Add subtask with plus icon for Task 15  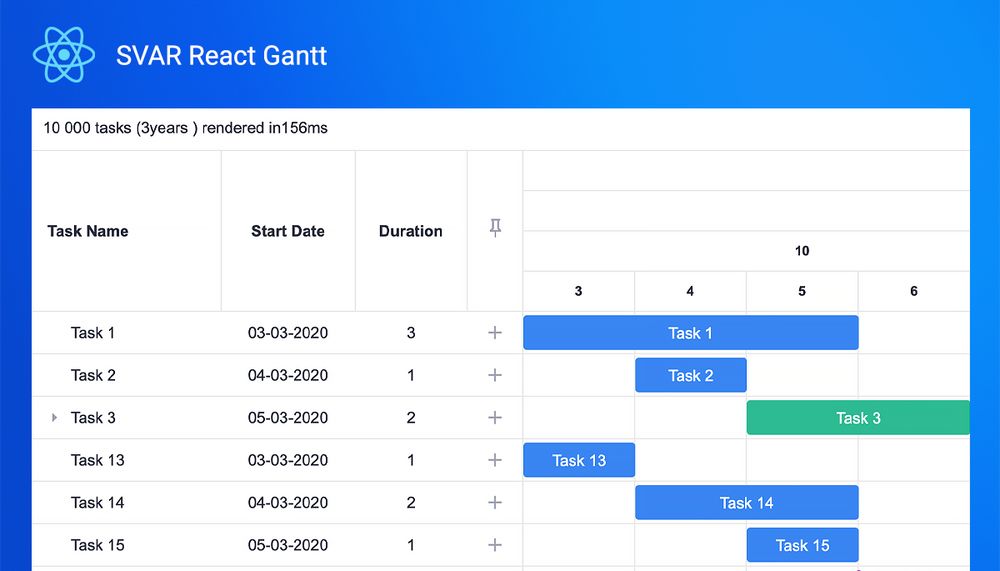pos(495,545)
